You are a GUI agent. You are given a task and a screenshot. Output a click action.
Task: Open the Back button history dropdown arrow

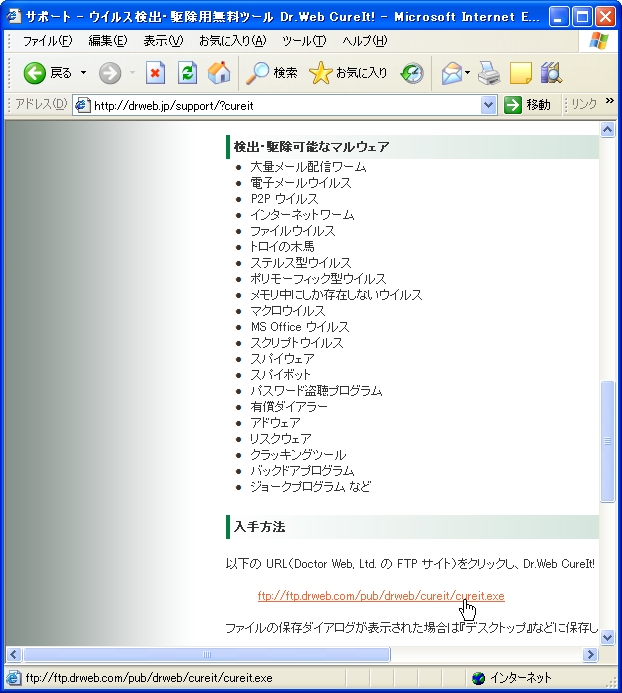coord(83,73)
